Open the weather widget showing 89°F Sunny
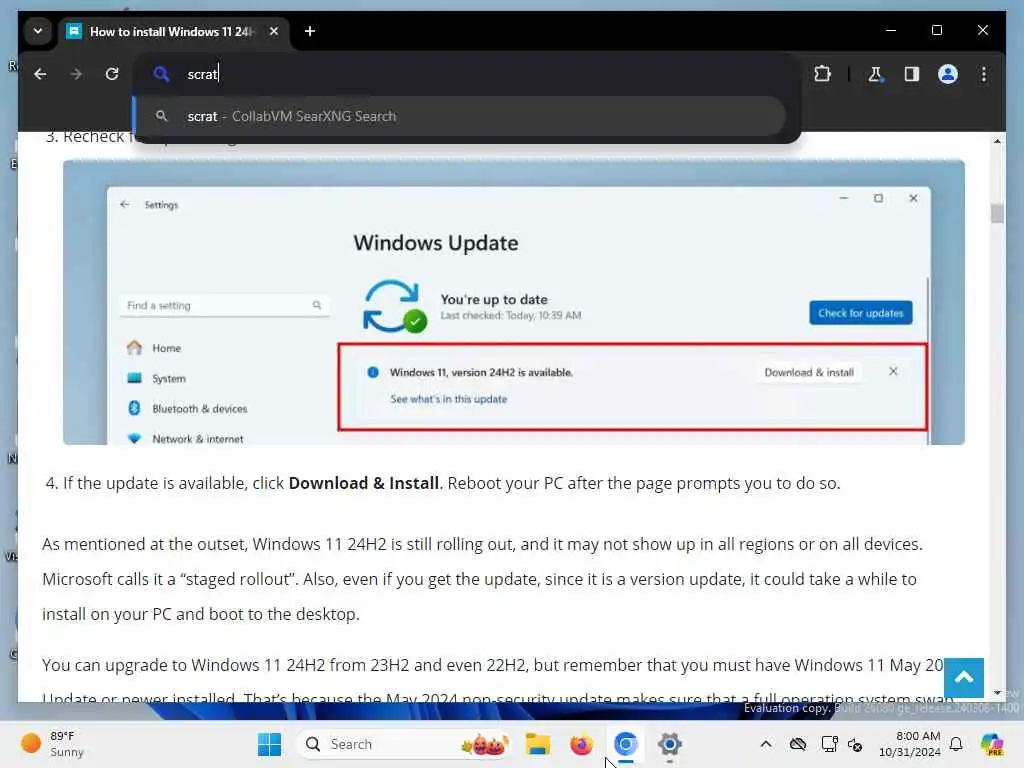This screenshot has height=768, width=1024. point(54,744)
